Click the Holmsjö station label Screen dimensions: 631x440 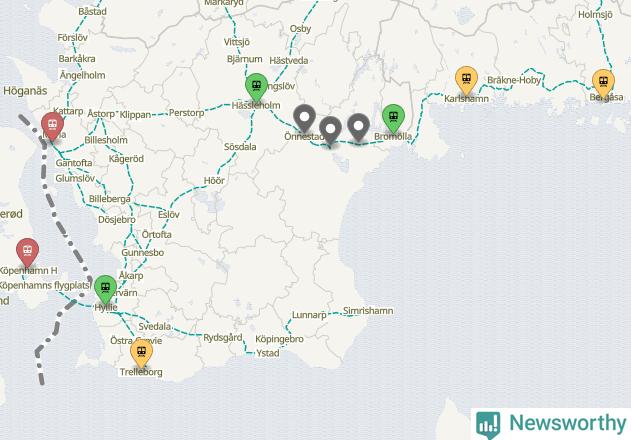pyautogui.click(x=595, y=14)
